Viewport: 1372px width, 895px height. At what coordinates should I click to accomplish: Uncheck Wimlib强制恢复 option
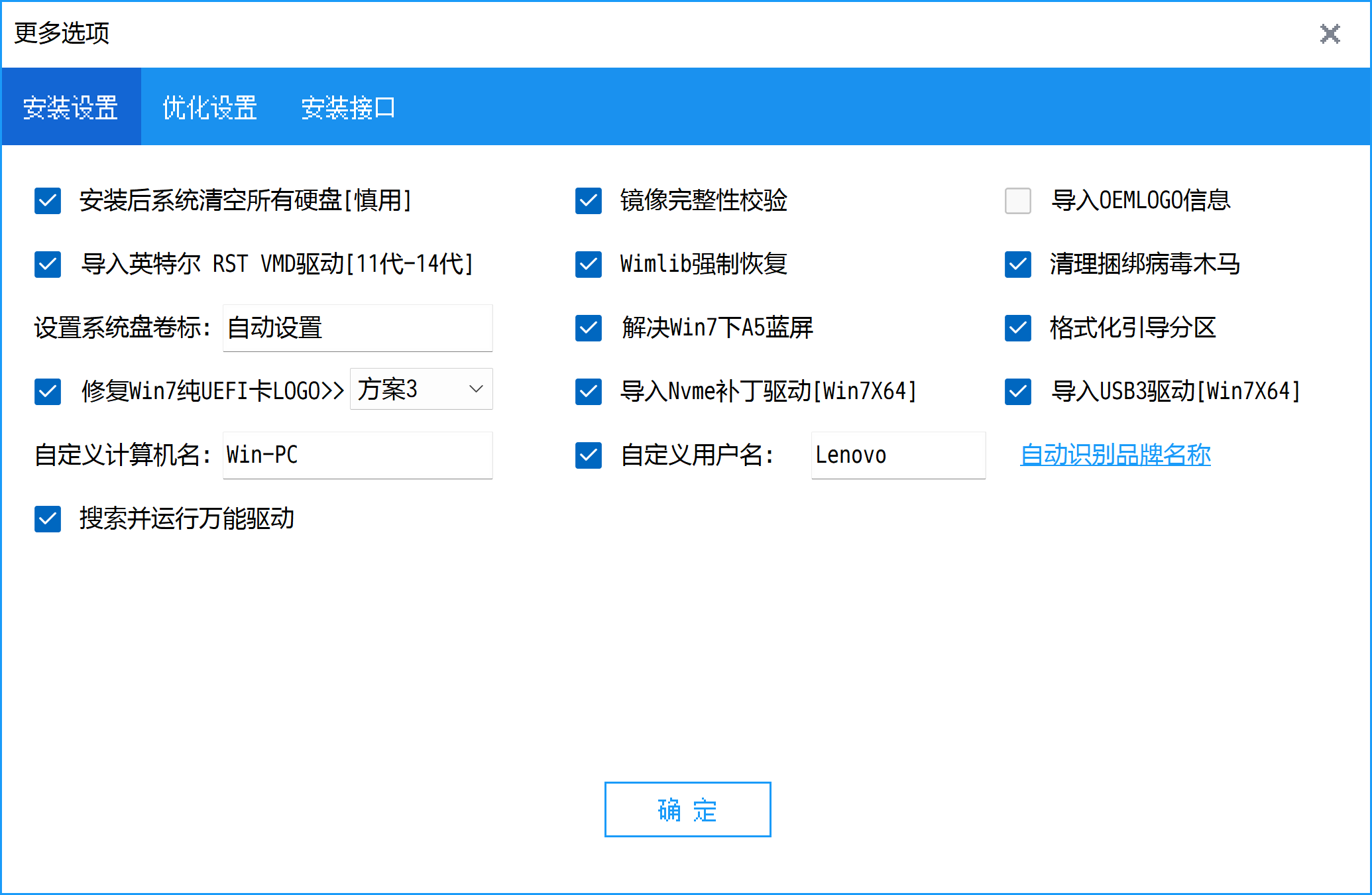tap(589, 265)
